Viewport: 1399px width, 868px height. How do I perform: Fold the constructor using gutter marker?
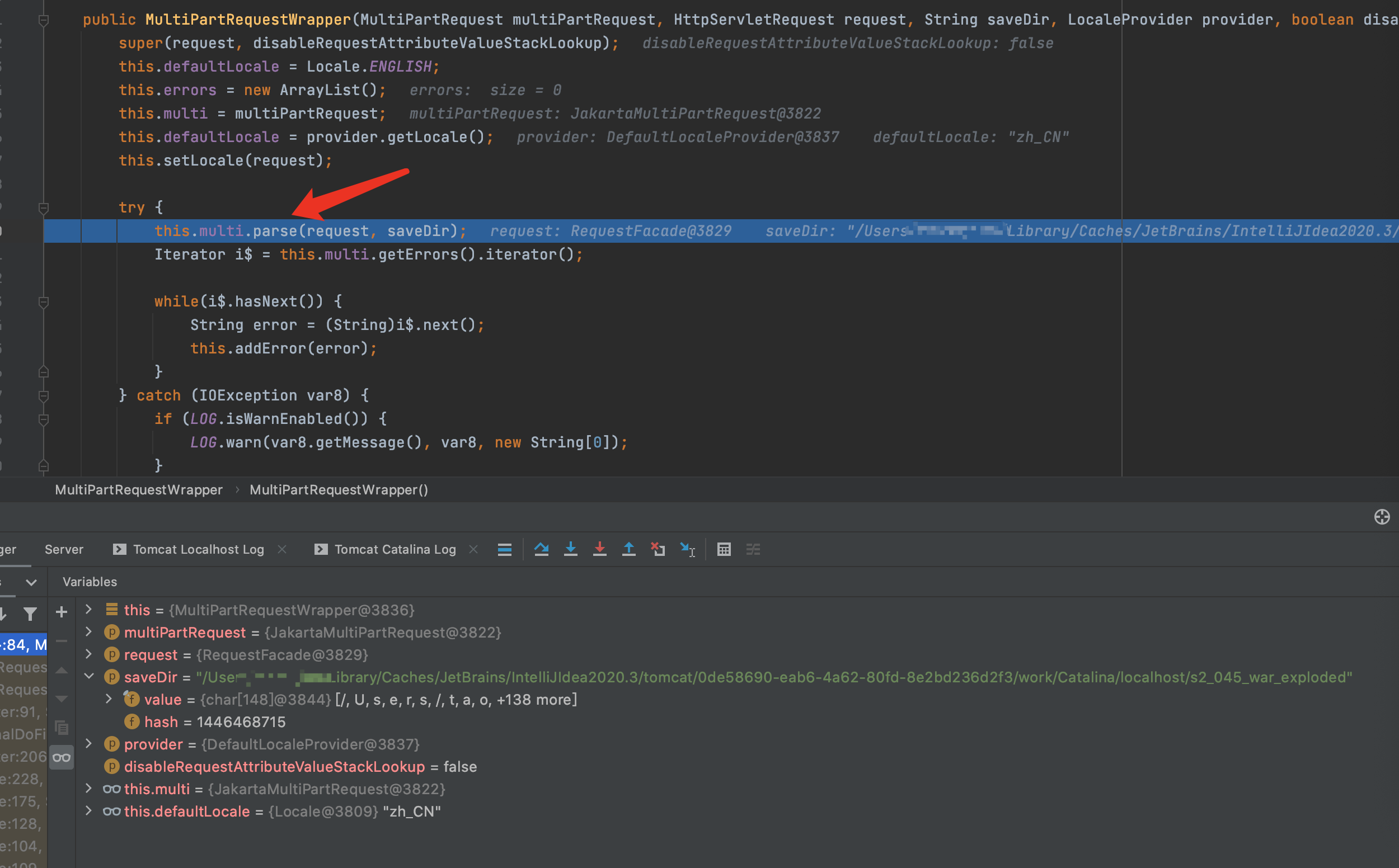[43, 20]
